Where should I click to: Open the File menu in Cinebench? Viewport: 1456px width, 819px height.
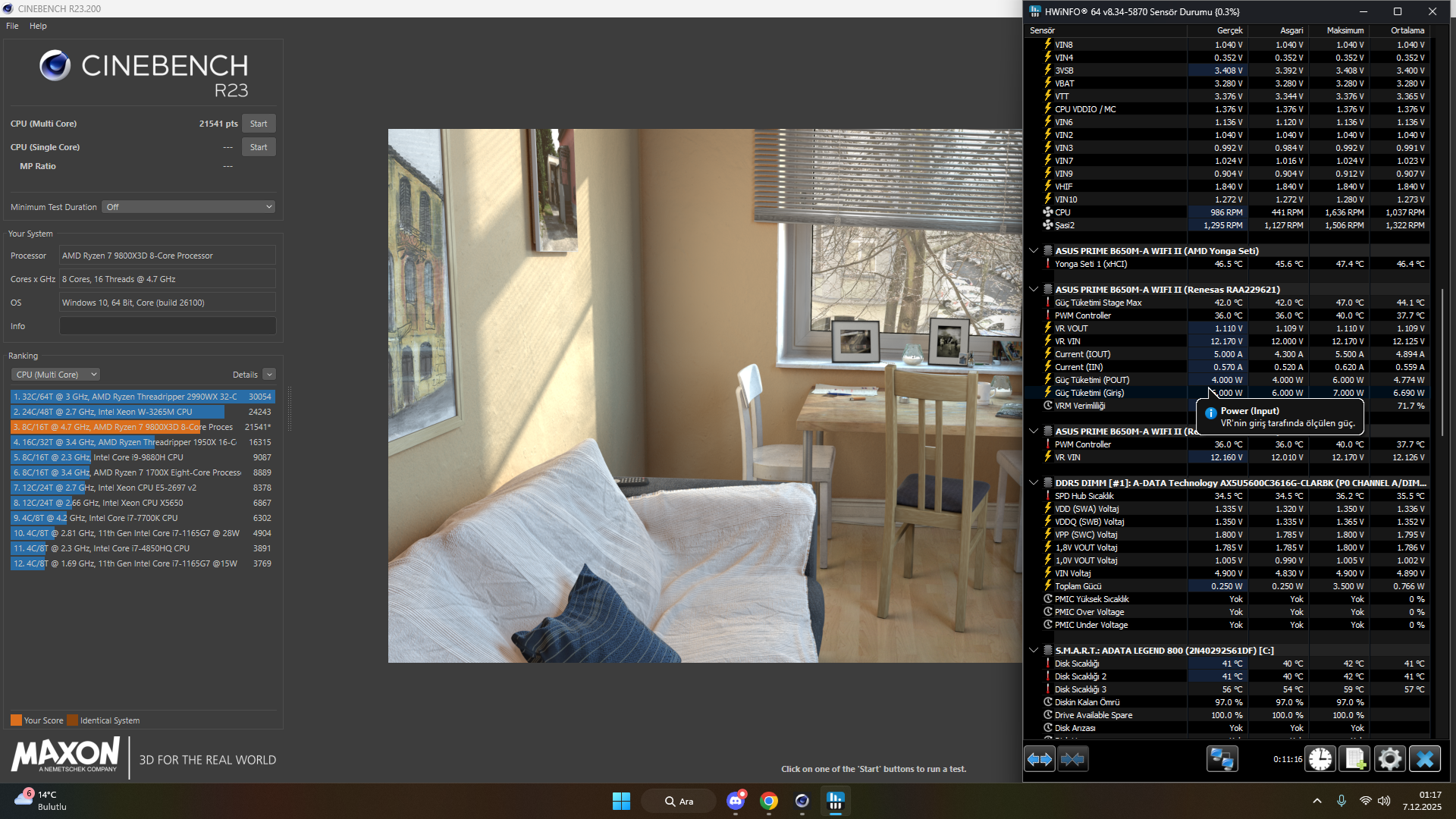pyautogui.click(x=12, y=26)
